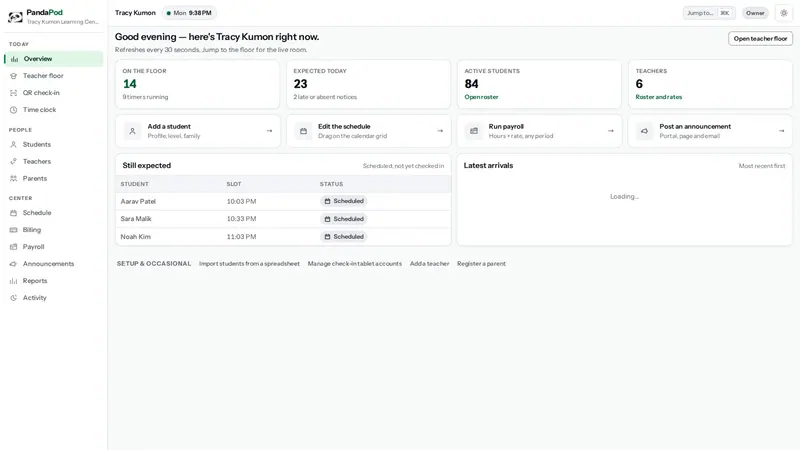Click the 10:03 PM slot cell

coord(241,202)
